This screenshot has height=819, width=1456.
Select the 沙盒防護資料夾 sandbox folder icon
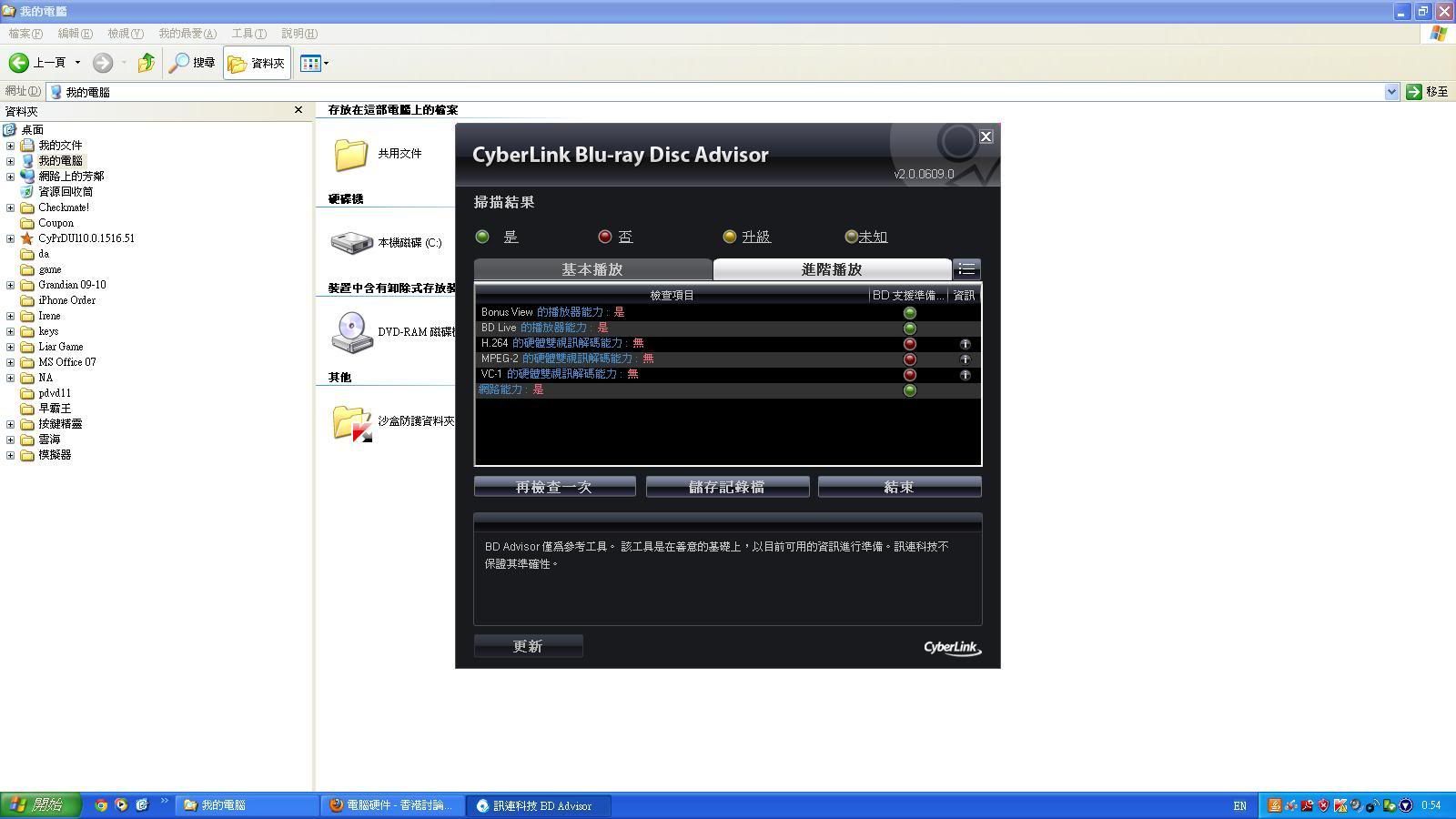[x=351, y=423]
